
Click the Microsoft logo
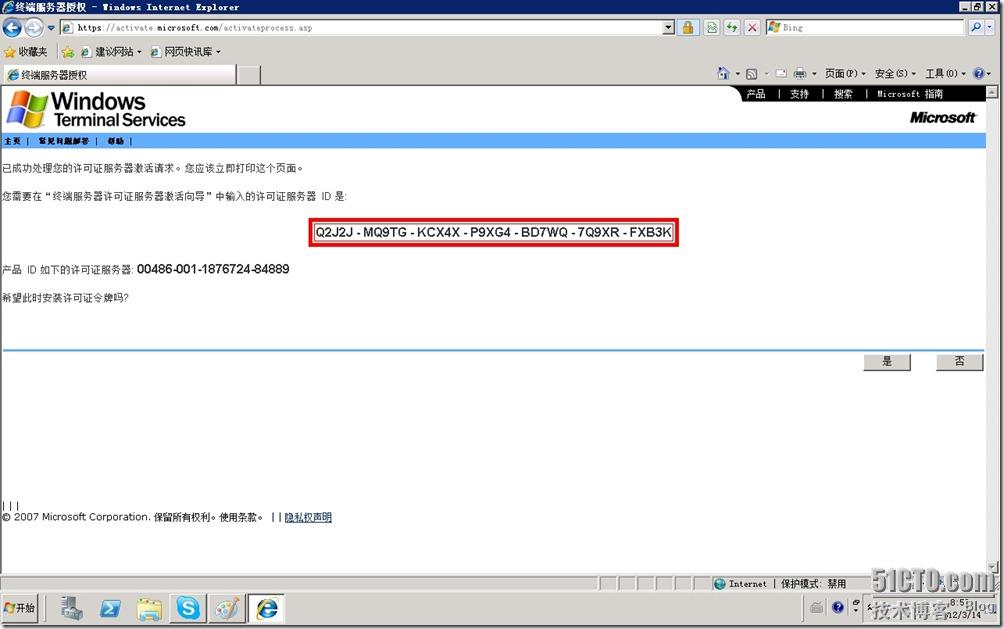pyautogui.click(x=943, y=117)
